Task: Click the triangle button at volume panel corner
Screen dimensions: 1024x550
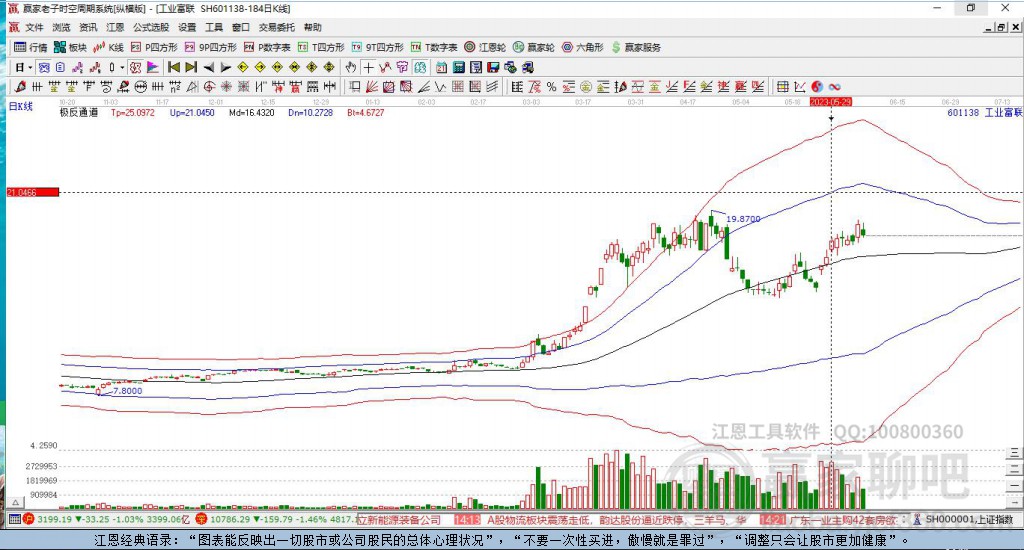Action: point(16,502)
